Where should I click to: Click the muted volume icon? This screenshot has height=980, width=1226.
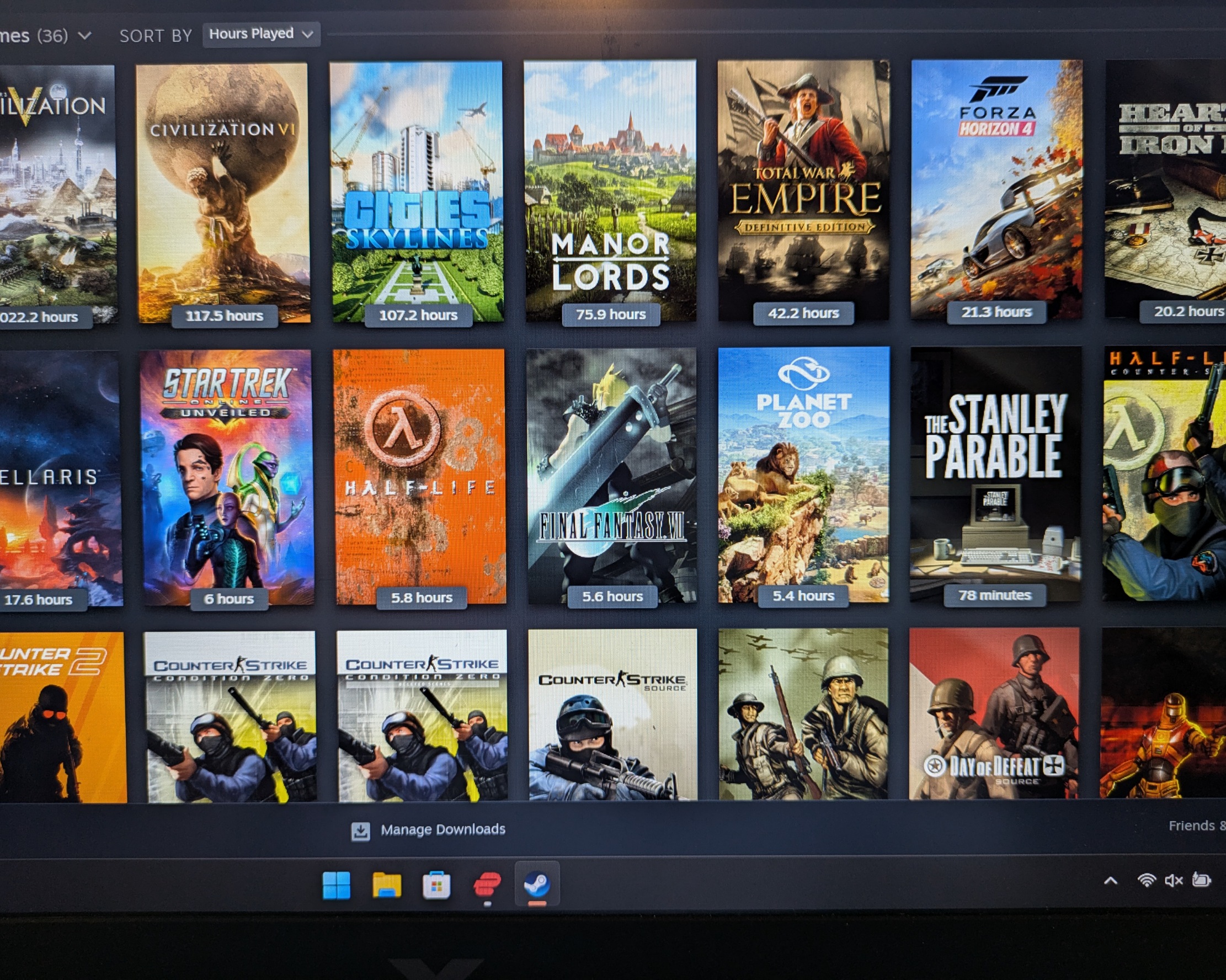coord(1174,881)
